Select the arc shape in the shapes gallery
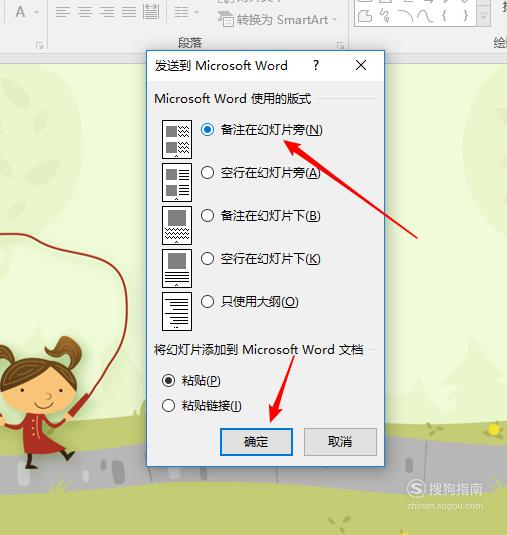Screen dimensions: 507x535 tap(405, 16)
